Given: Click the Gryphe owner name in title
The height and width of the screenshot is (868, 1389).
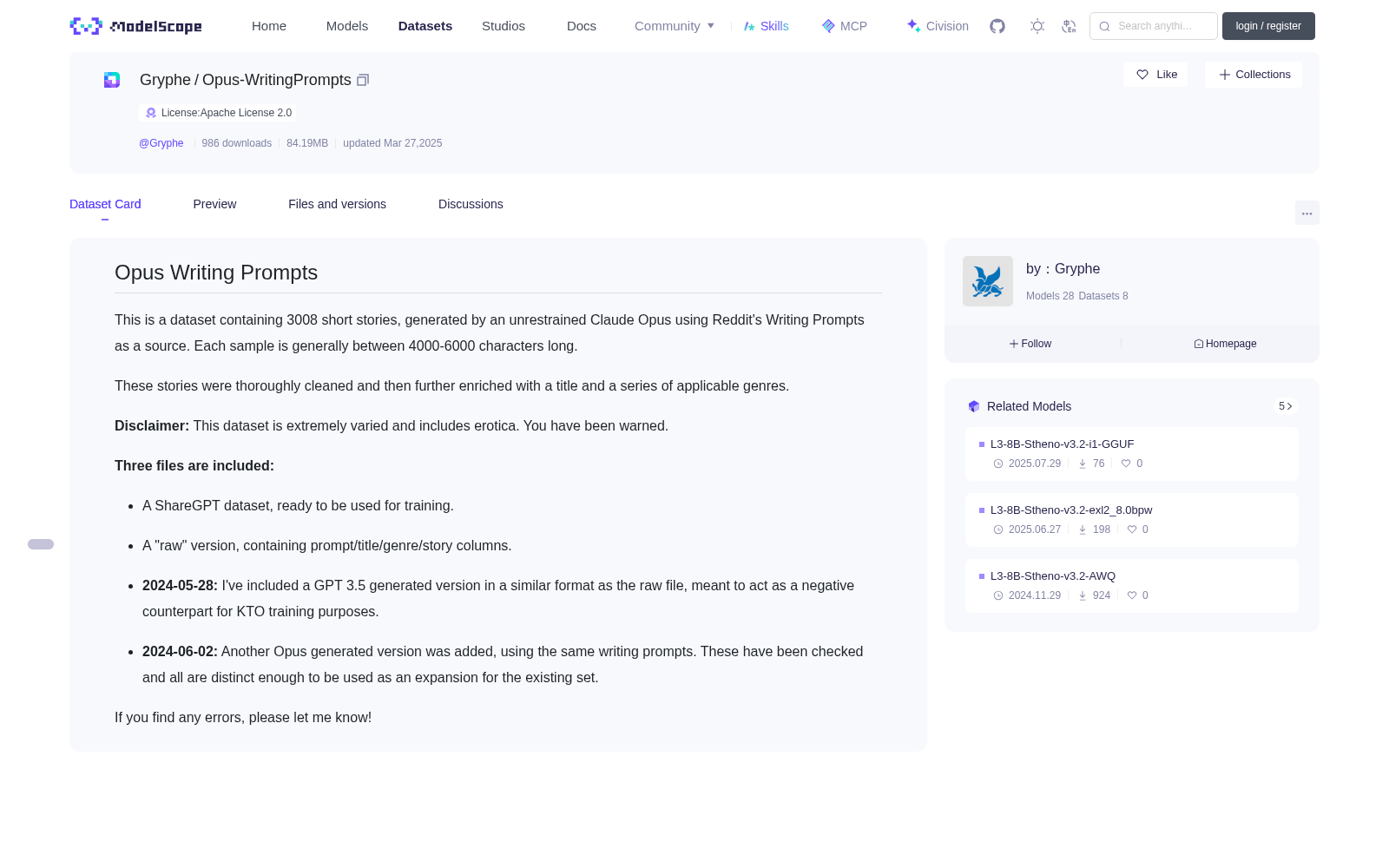Looking at the screenshot, I should [x=165, y=80].
